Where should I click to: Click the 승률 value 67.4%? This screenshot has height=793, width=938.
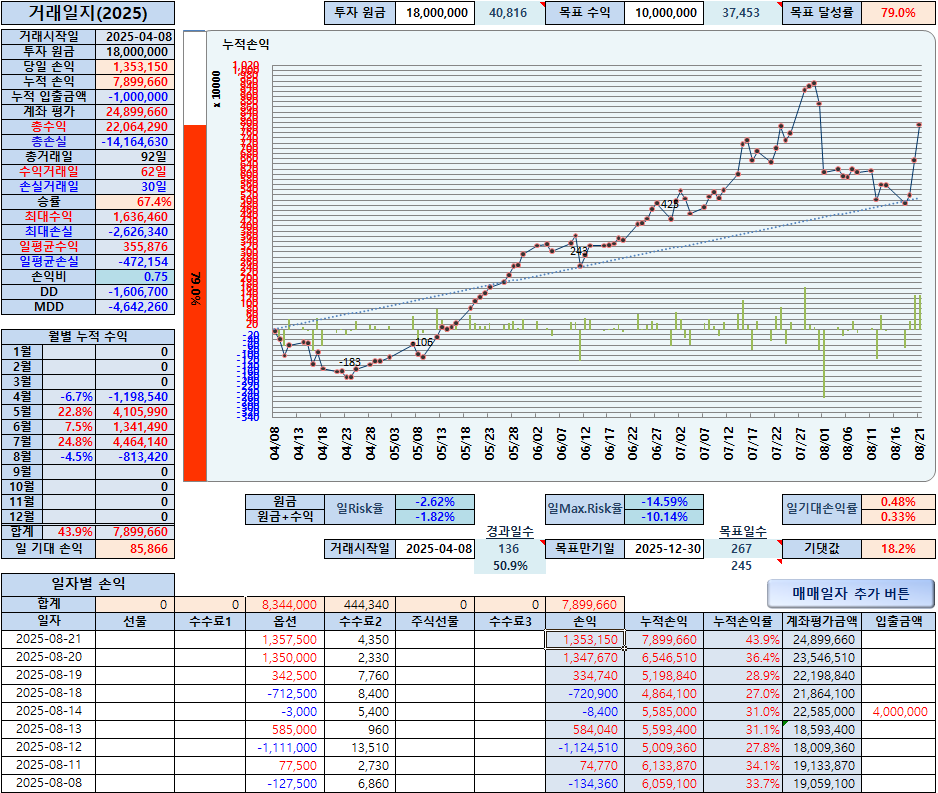[135, 202]
